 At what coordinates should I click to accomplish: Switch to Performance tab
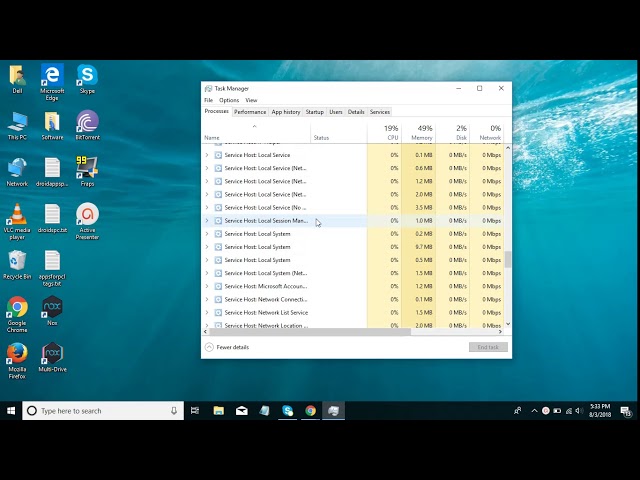tap(250, 112)
